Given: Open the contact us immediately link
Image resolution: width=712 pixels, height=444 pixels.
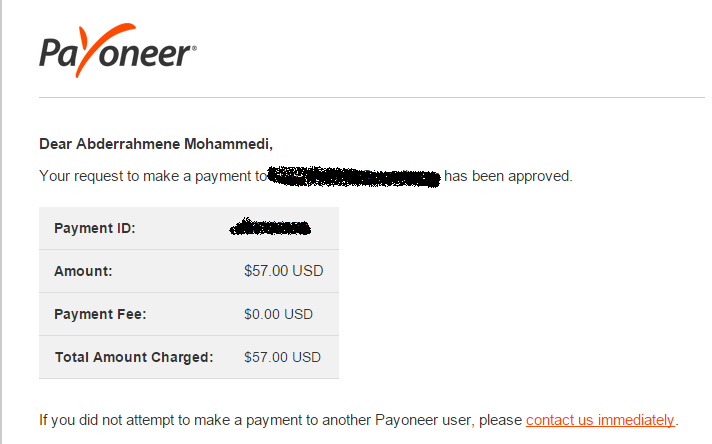Looking at the screenshot, I should [600, 420].
